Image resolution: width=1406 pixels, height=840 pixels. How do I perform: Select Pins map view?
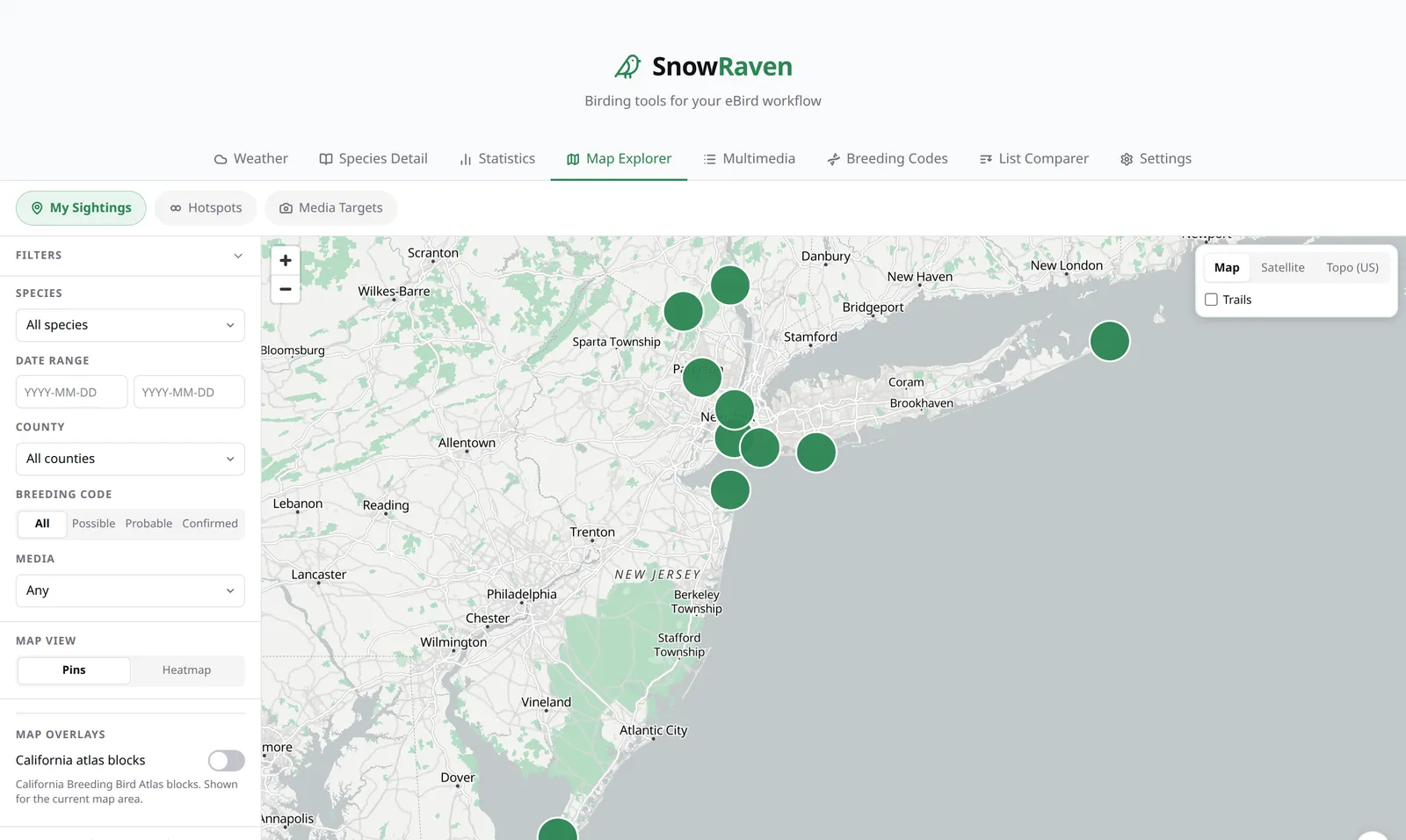coord(74,670)
